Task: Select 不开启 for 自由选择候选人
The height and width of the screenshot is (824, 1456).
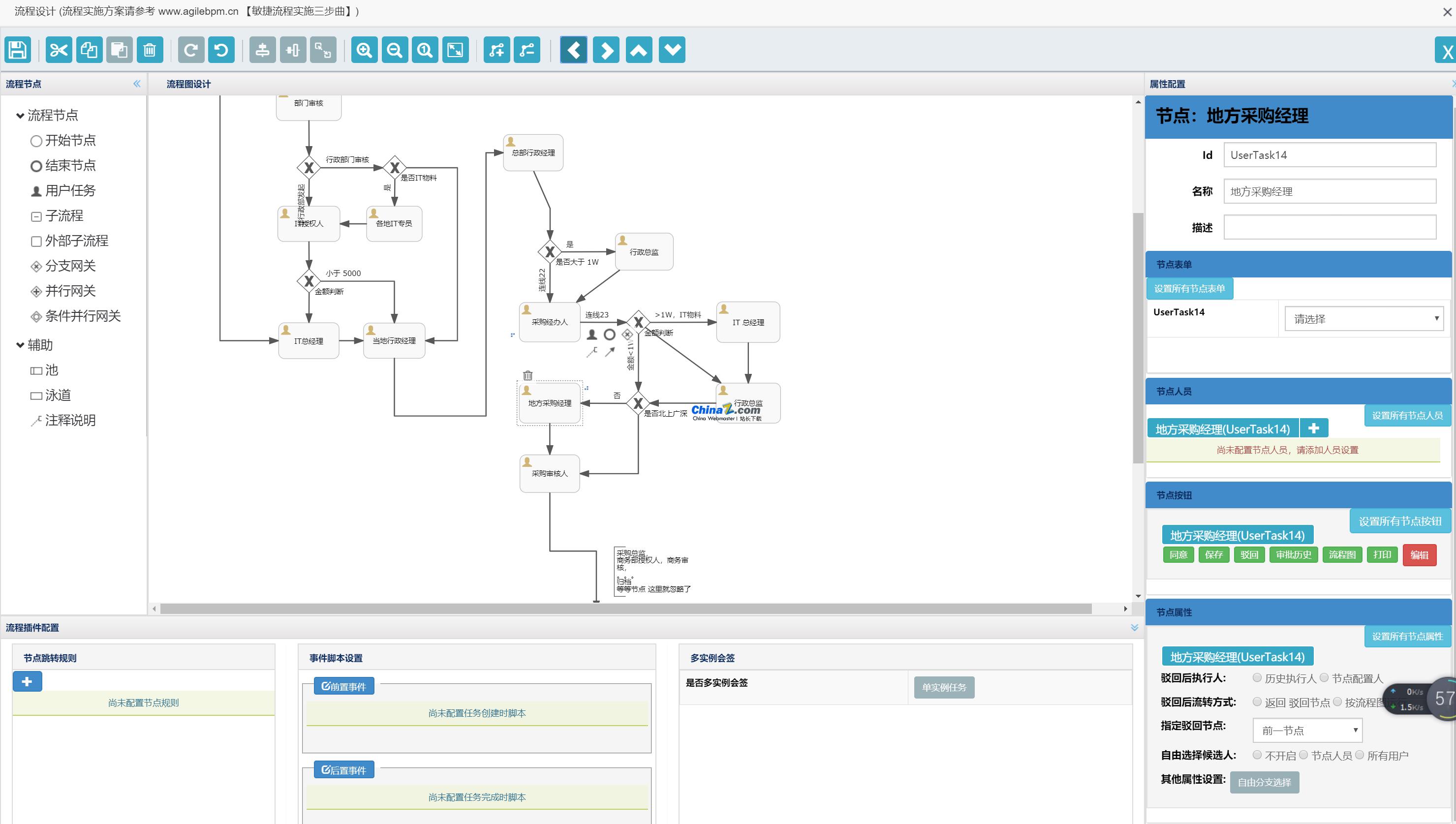Action: point(1257,754)
